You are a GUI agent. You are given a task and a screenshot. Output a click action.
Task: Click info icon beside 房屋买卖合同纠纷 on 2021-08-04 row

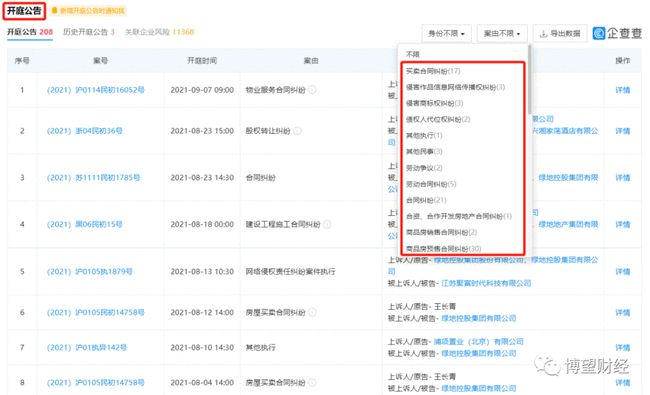coord(312,383)
